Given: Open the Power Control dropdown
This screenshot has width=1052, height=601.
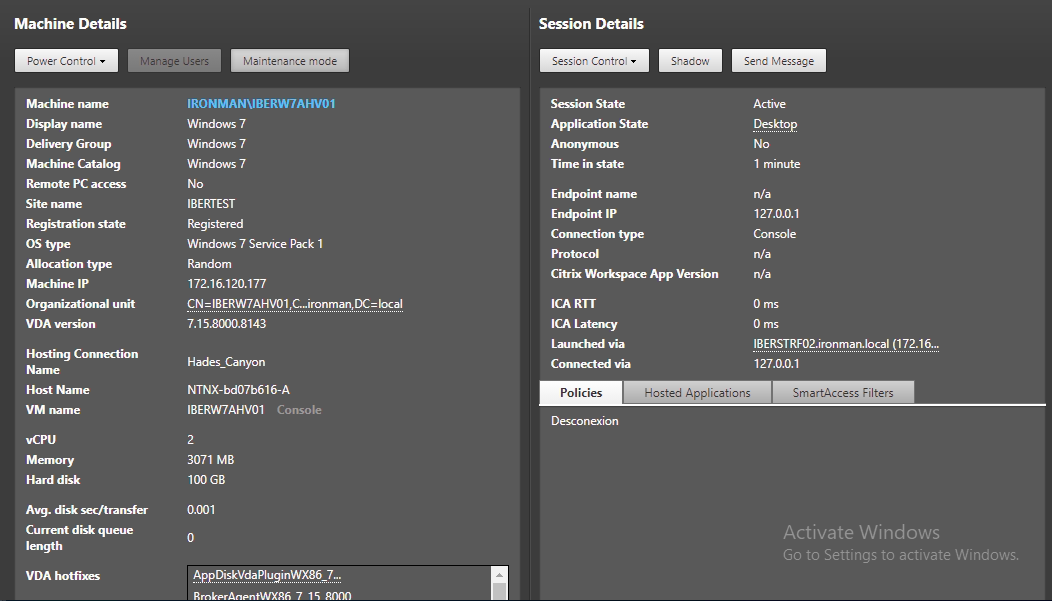Looking at the screenshot, I should (x=66, y=60).
